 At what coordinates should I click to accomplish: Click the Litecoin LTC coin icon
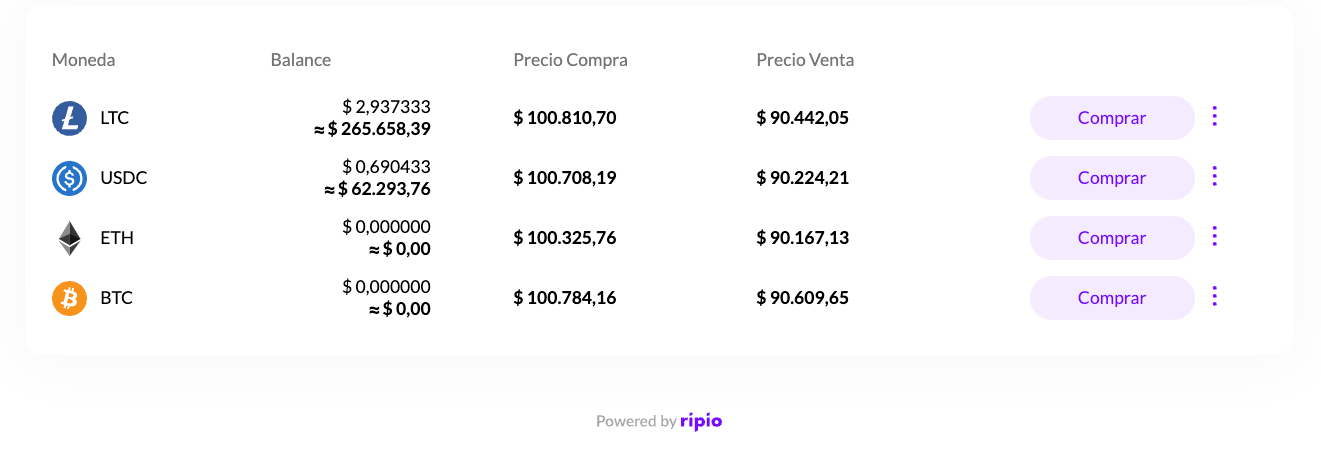[70, 118]
